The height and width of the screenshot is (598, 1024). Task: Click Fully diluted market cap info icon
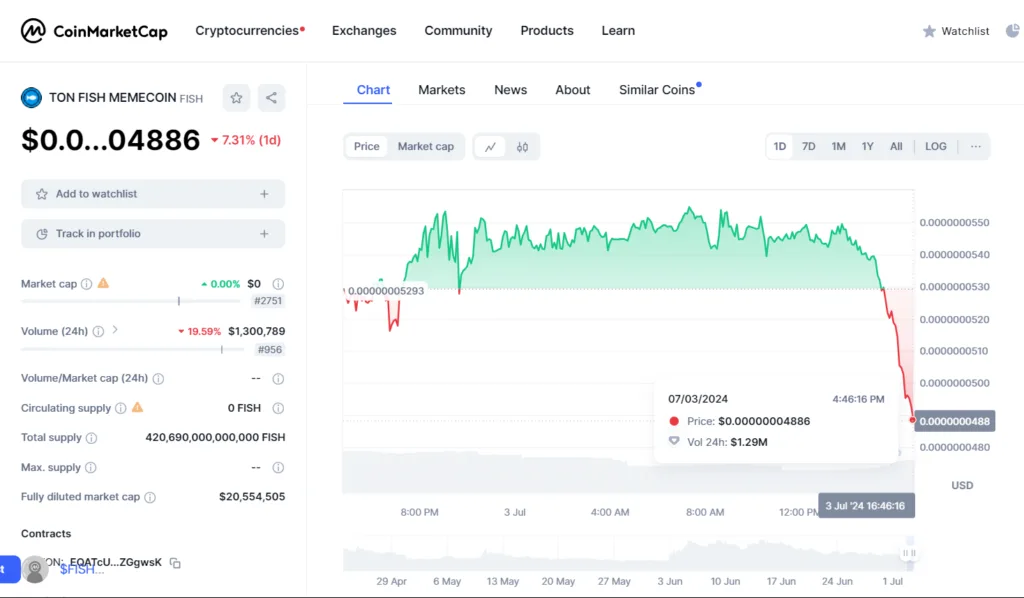coord(150,497)
